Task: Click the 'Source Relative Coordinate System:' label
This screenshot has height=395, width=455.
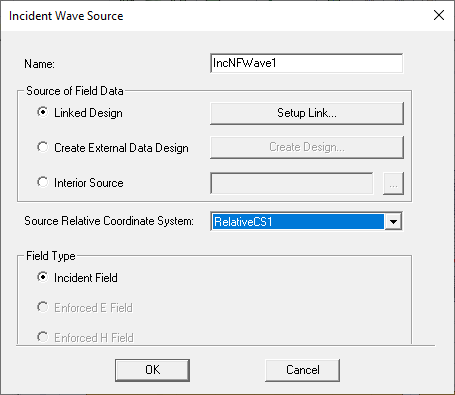Action: (109, 221)
